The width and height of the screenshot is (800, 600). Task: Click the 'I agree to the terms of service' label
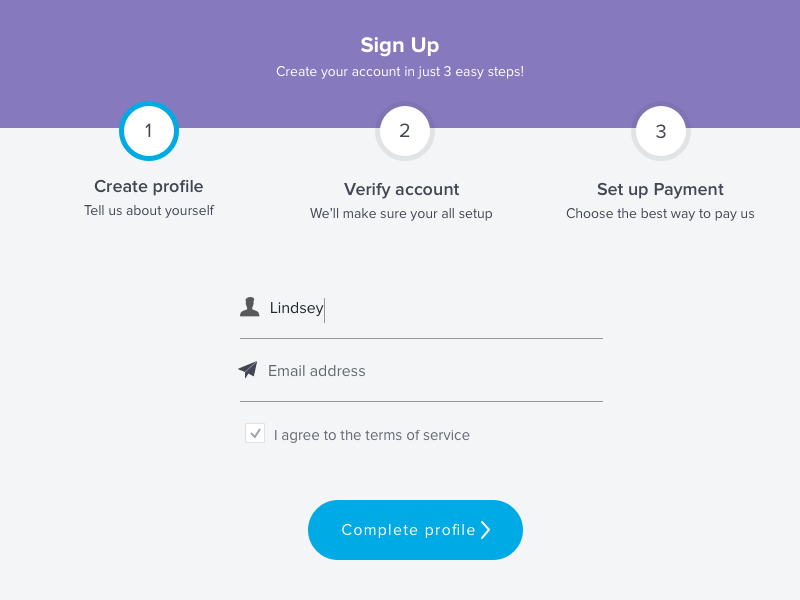(x=371, y=435)
